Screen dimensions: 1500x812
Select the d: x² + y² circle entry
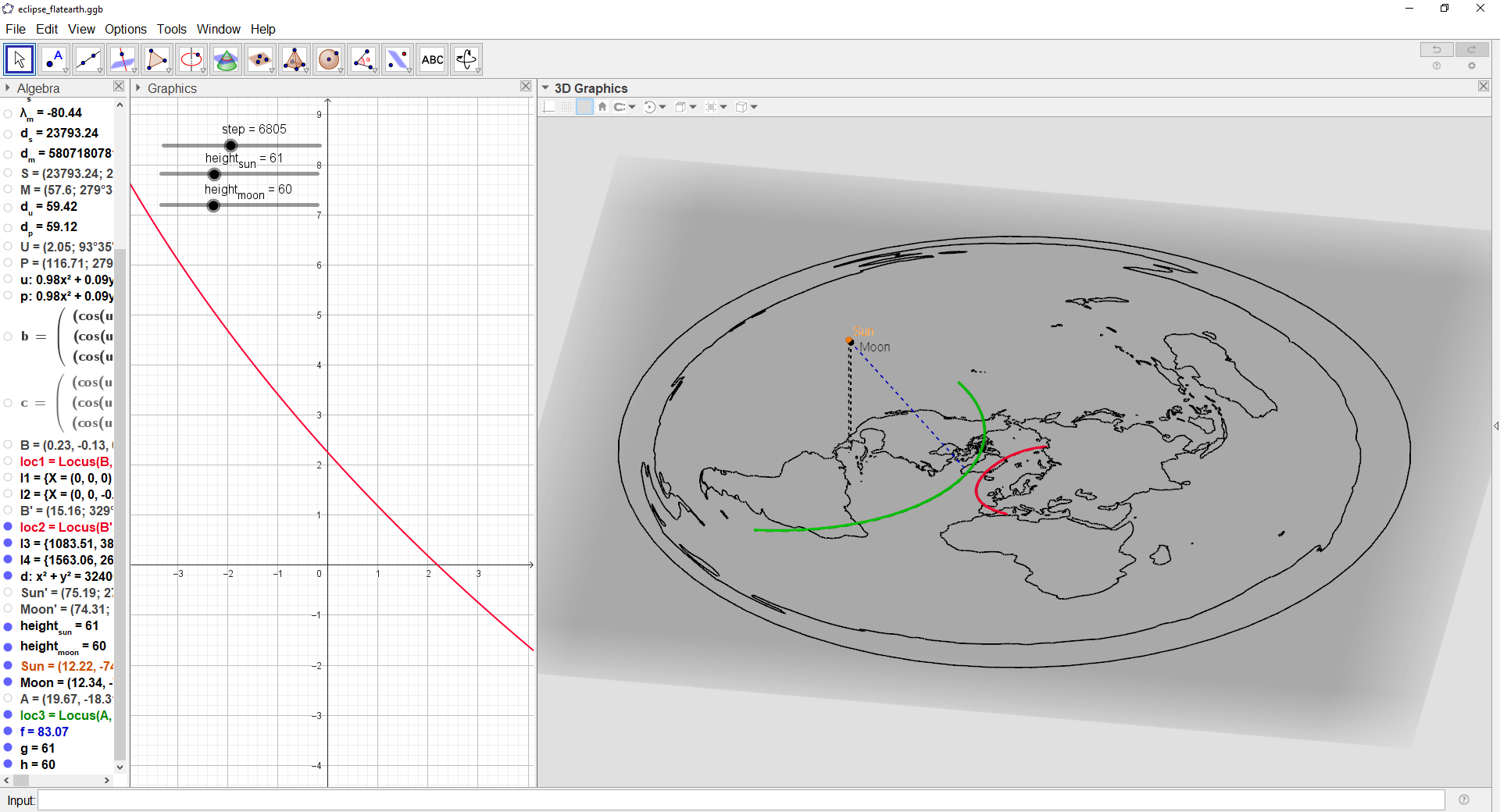pos(66,576)
